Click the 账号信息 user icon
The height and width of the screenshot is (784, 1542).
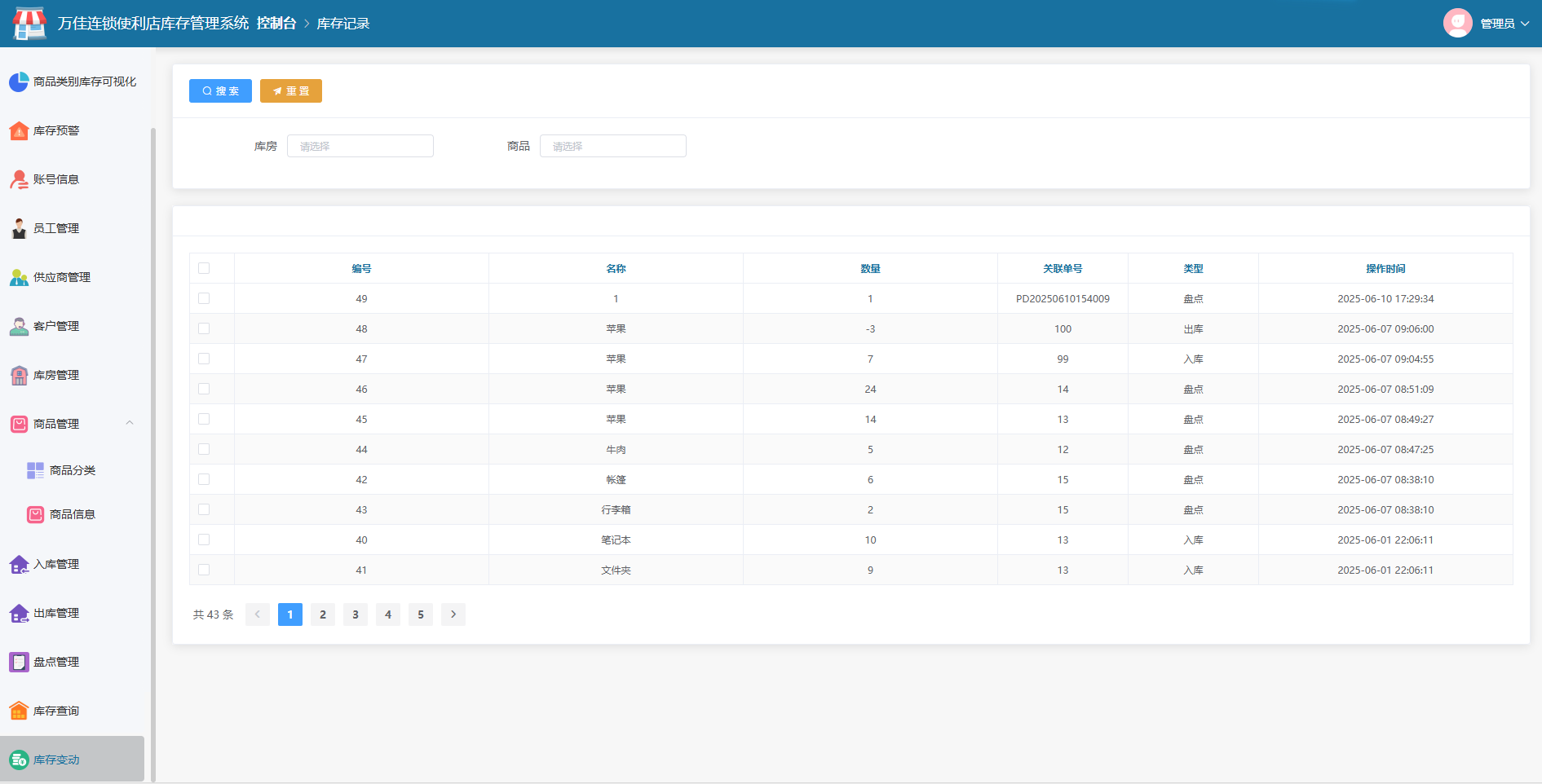click(x=19, y=179)
